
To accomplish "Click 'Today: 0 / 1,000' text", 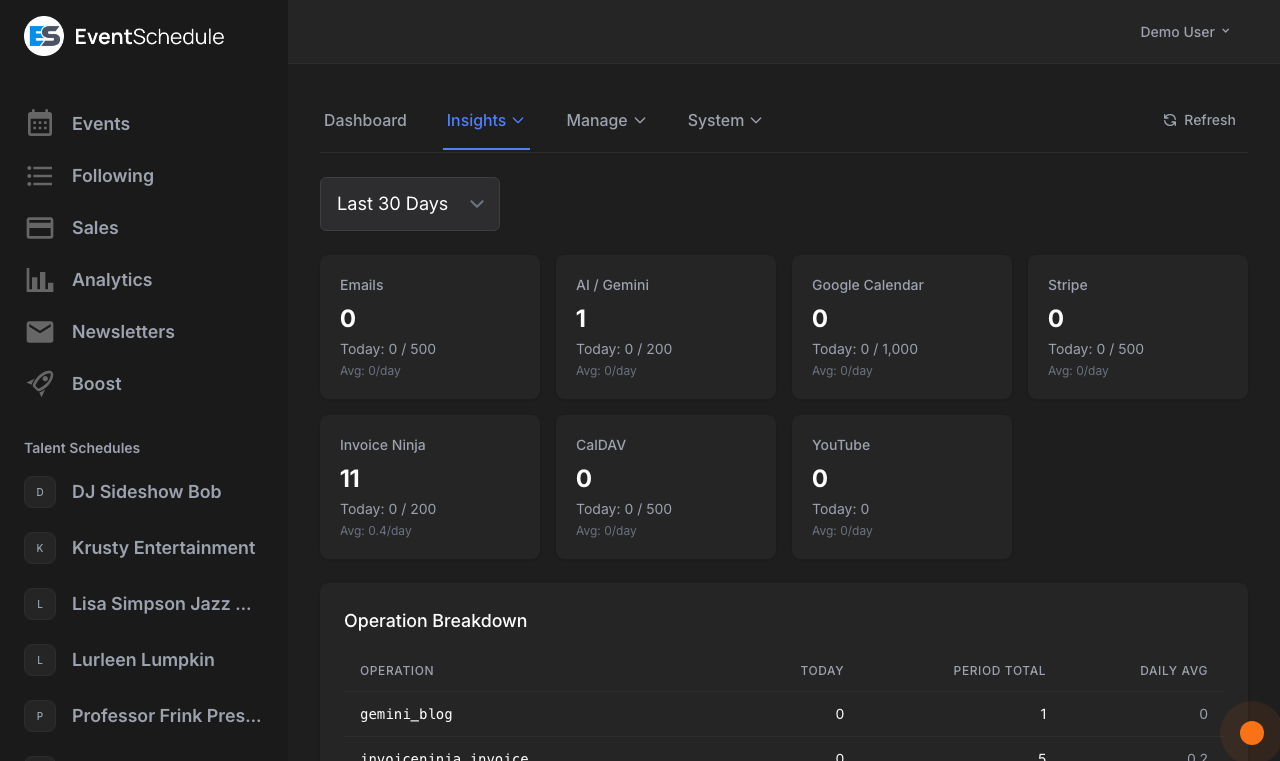I will pos(865,349).
